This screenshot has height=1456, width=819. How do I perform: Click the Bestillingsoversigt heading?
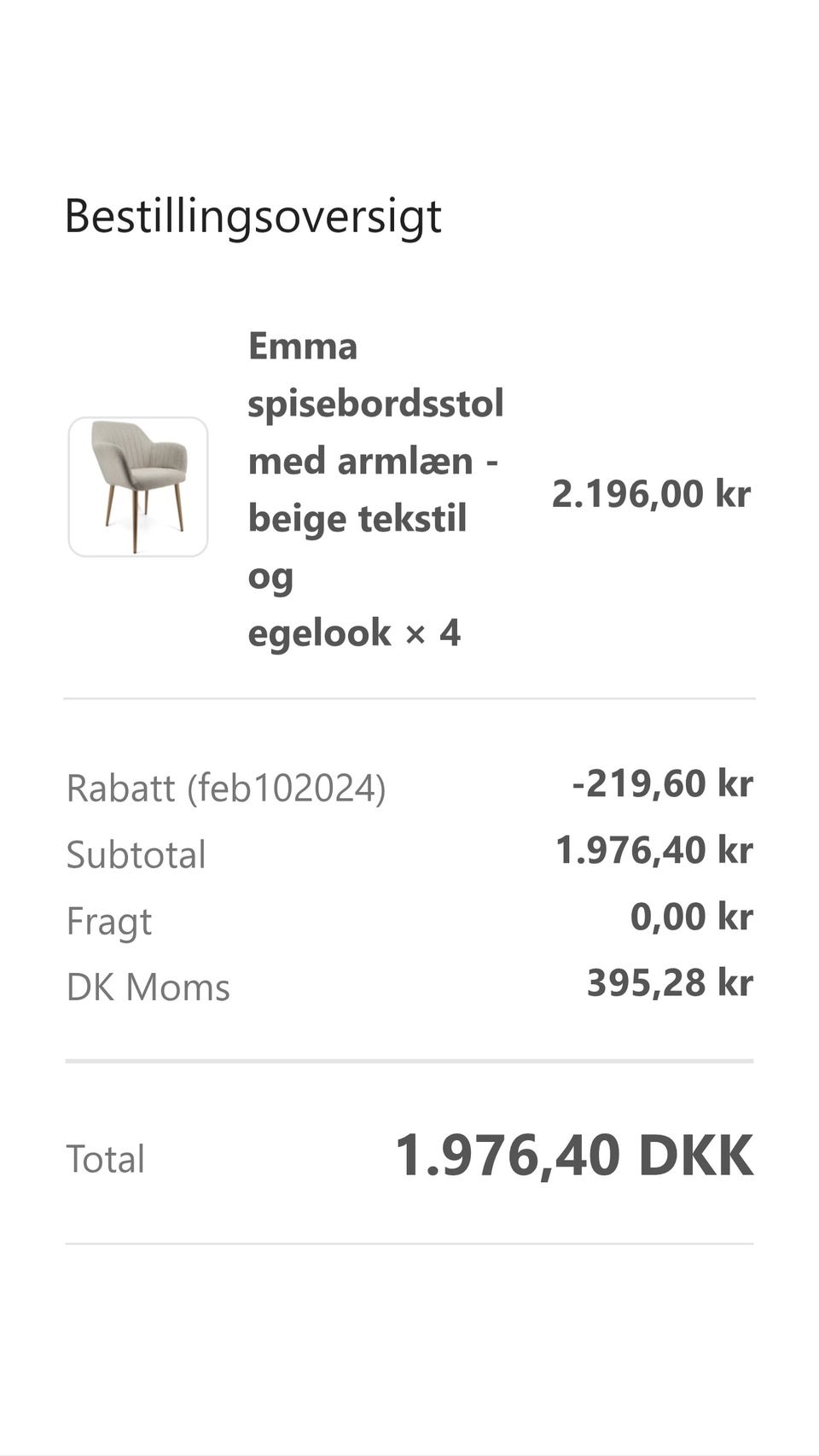tap(253, 215)
